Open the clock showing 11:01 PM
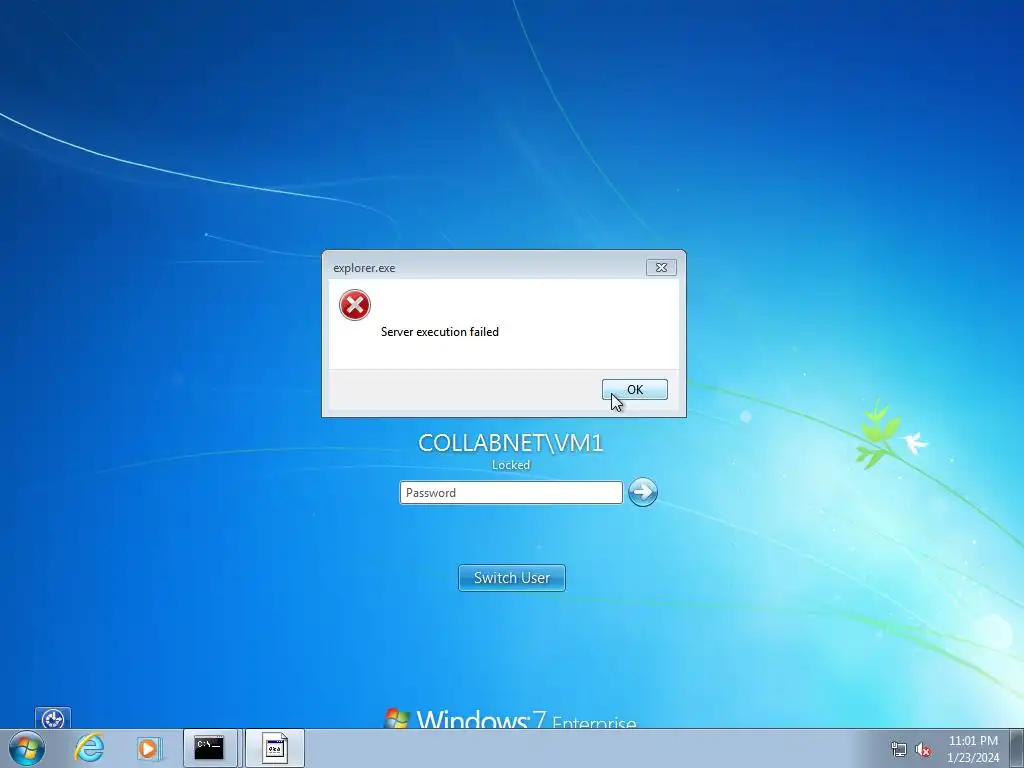Viewport: 1024px width, 768px height. pos(973,748)
